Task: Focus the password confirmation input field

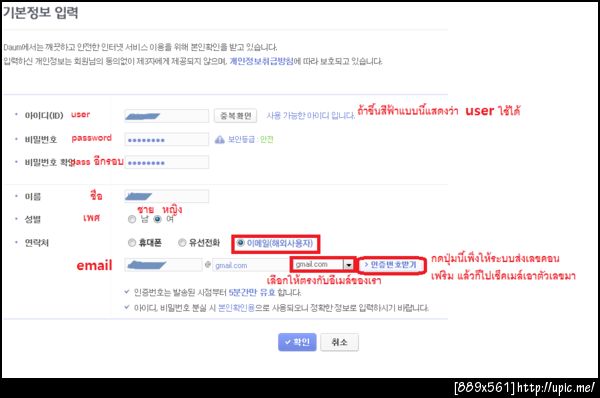Action: 166,162
